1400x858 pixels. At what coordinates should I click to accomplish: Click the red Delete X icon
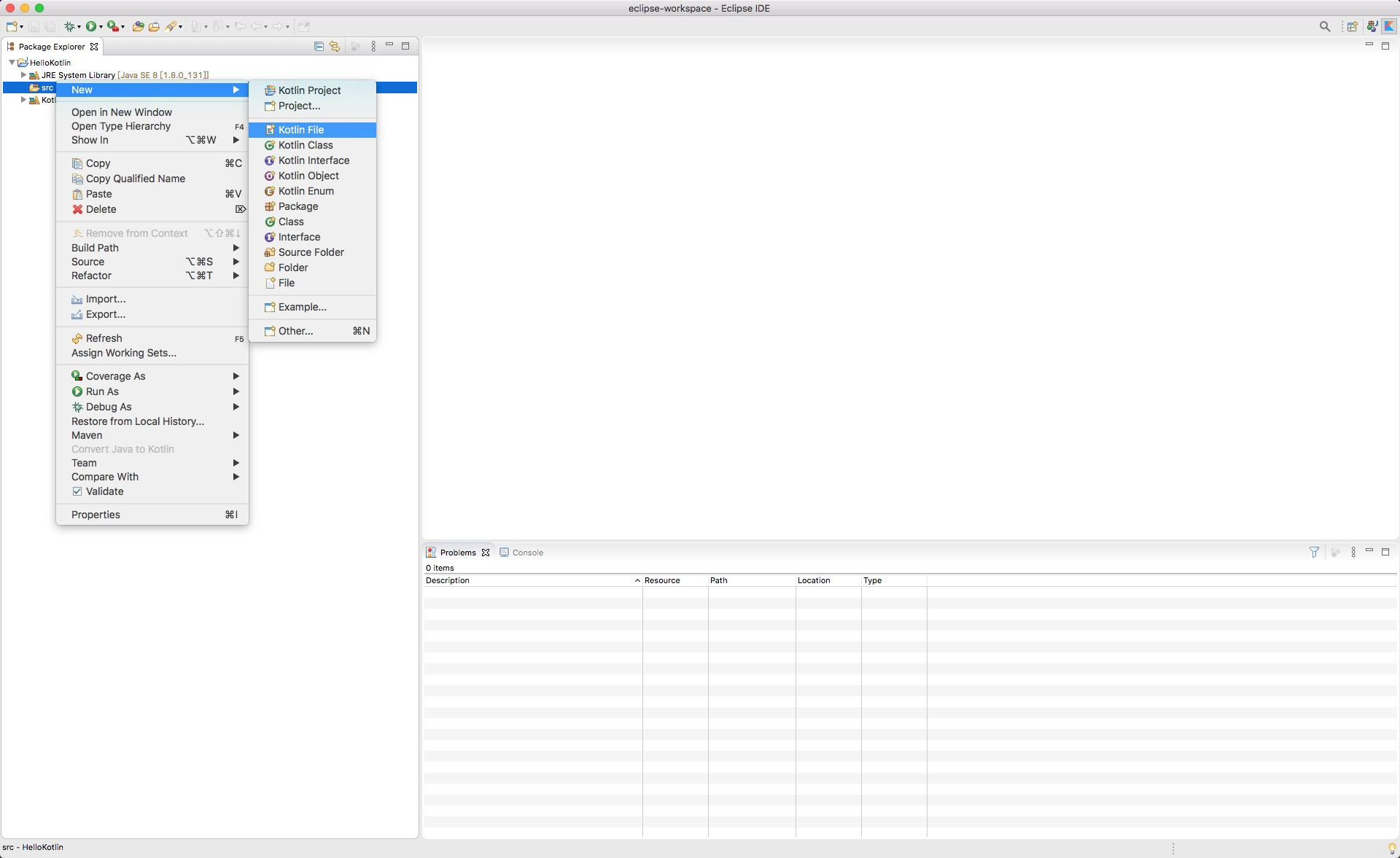point(77,209)
